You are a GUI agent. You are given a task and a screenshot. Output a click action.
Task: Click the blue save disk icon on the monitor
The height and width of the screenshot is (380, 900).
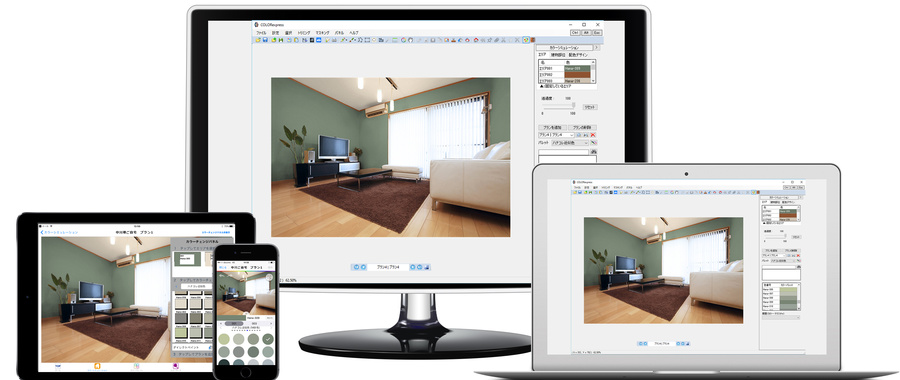[x=265, y=40]
